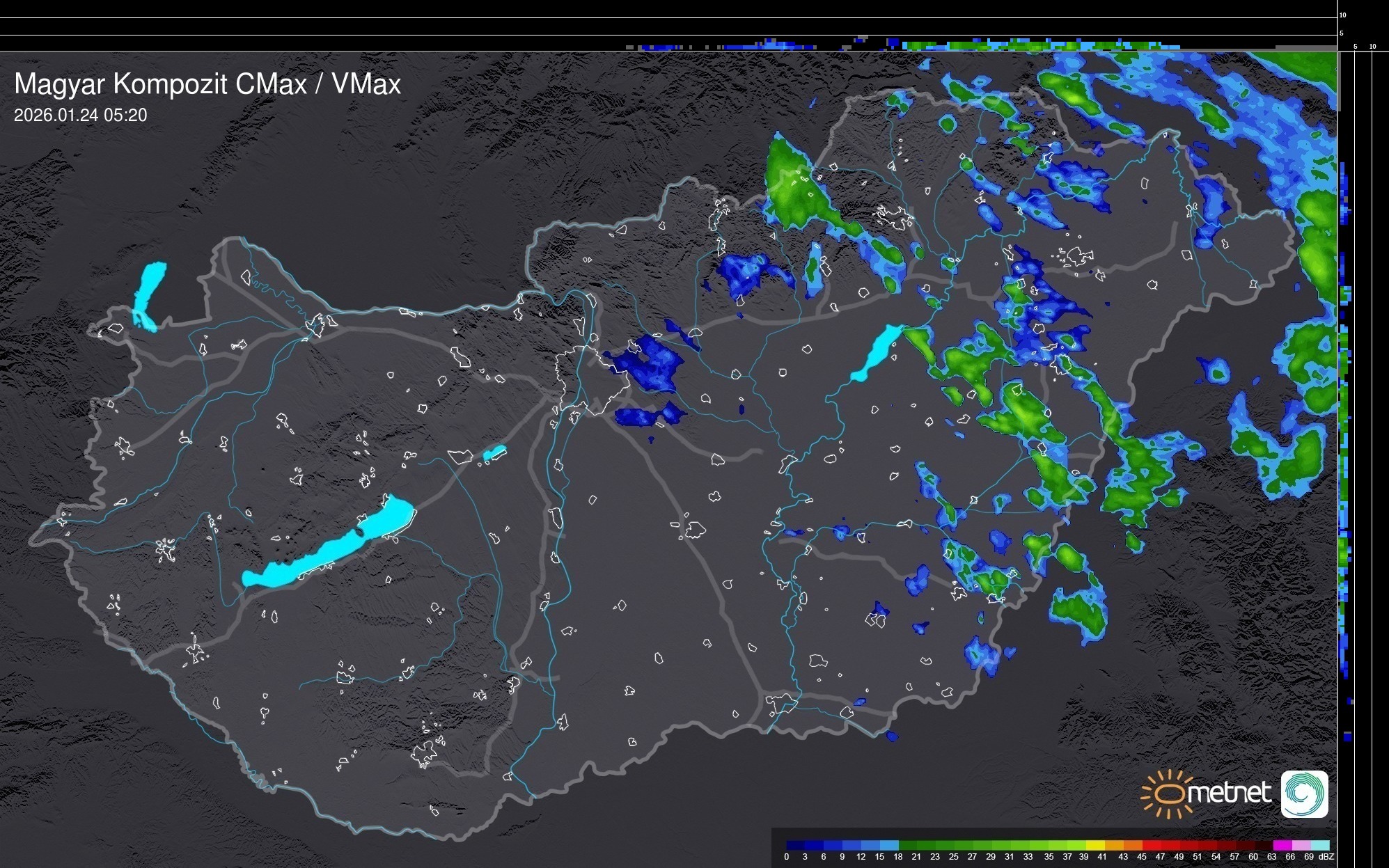Image resolution: width=1389 pixels, height=868 pixels.
Task: Click the 2026.01.24 05:20 timestamp
Action: [x=80, y=116]
